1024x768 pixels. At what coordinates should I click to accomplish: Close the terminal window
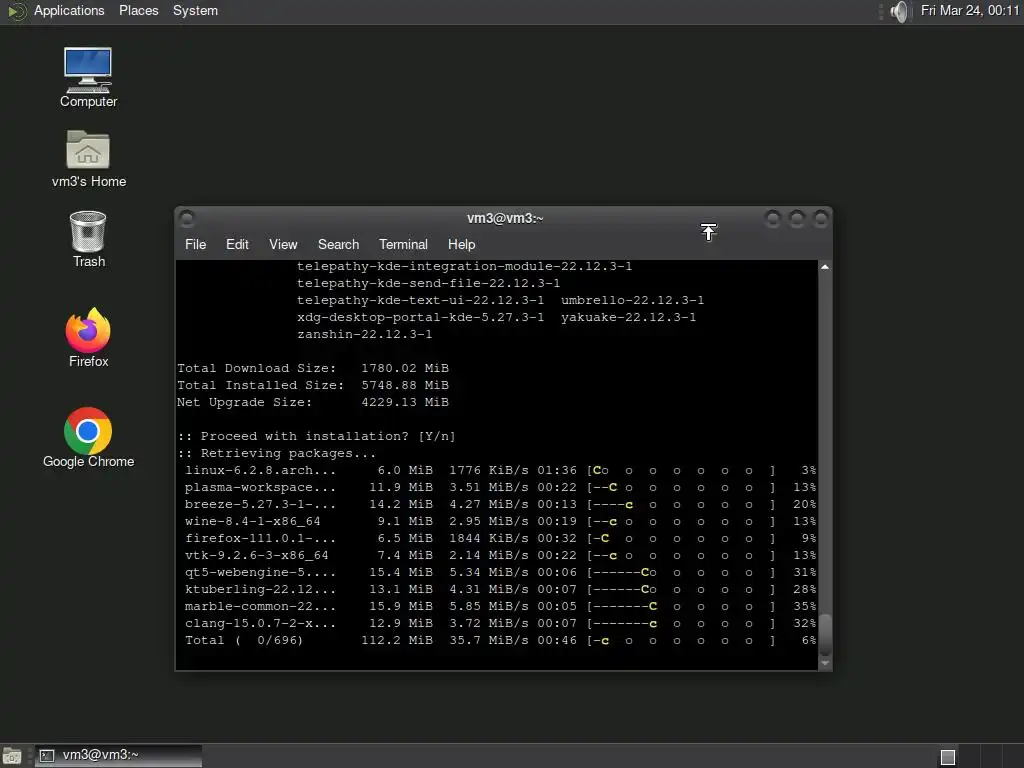pyautogui.click(x=821, y=219)
